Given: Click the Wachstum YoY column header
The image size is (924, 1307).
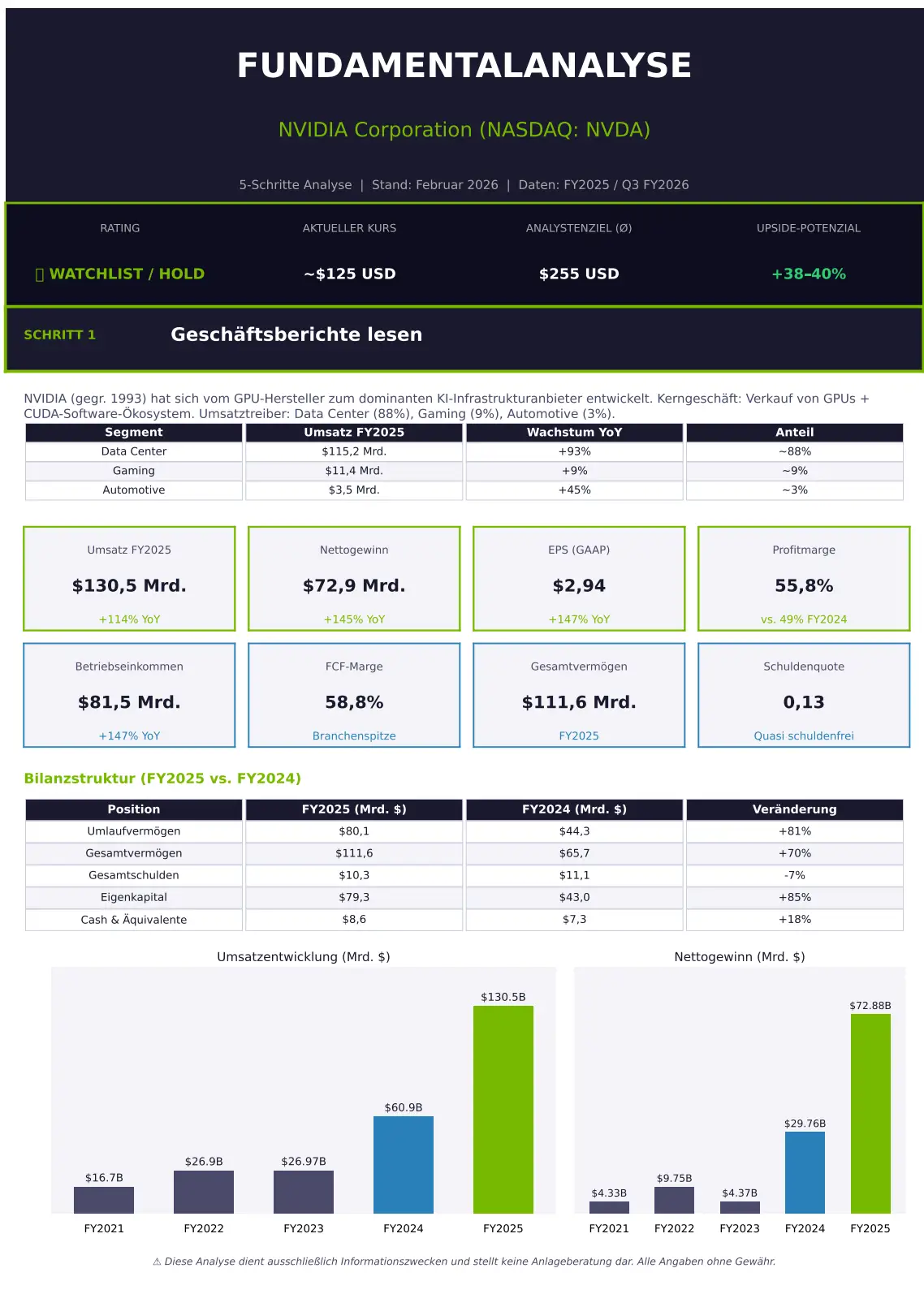Looking at the screenshot, I should pos(574,433).
